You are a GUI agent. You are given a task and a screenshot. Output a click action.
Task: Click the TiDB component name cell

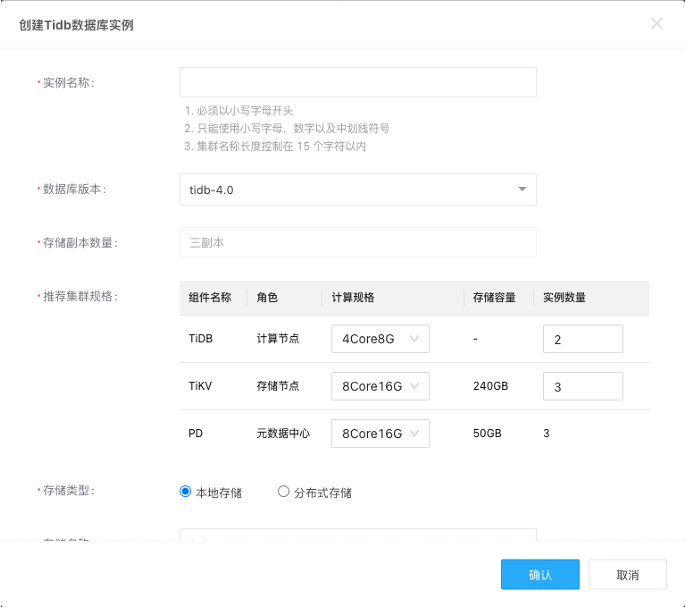pos(200,339)
